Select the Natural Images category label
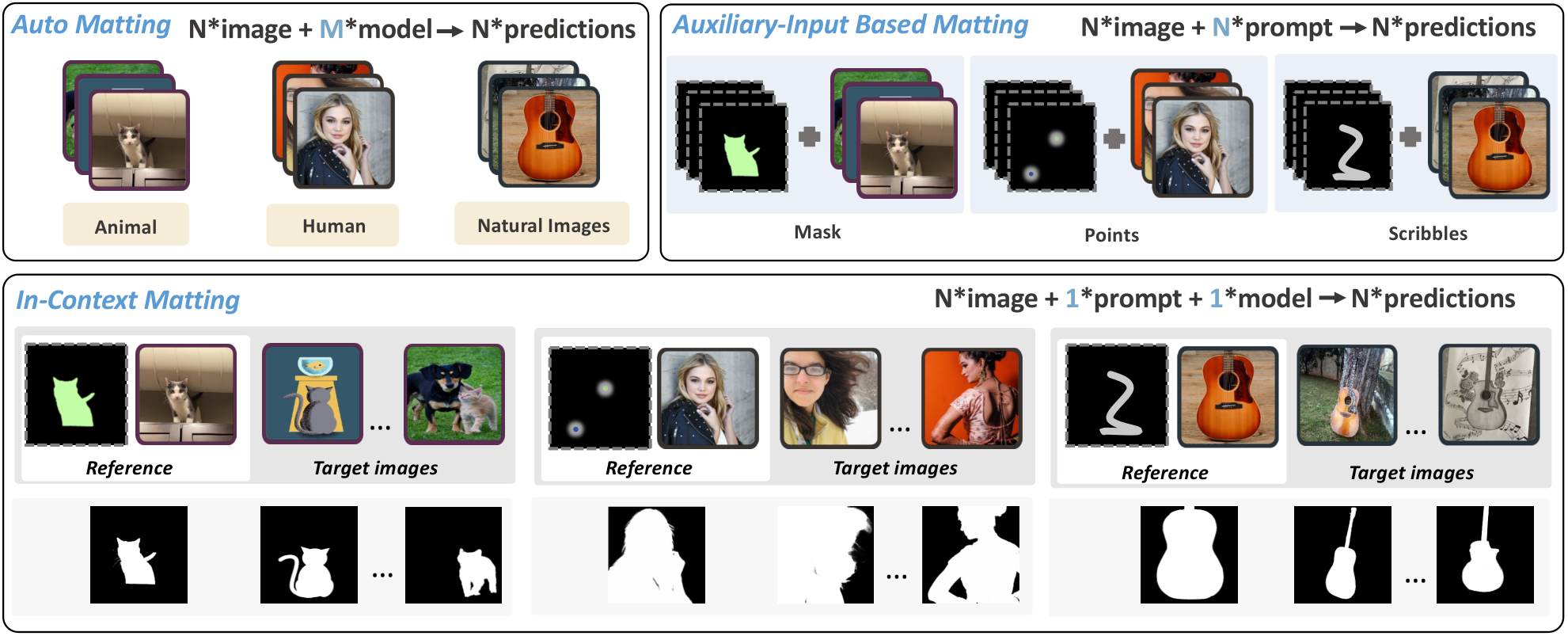This screenshot has height=636, width=1568. click(x=543, y=226)
